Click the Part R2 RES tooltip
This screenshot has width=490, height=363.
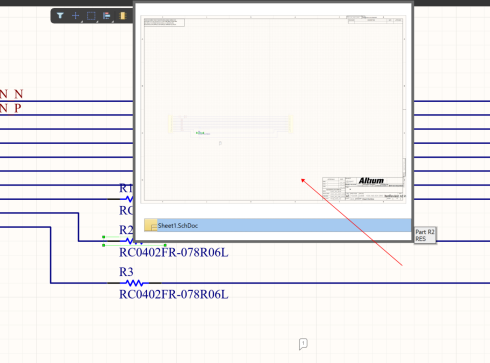coord(425,235)
